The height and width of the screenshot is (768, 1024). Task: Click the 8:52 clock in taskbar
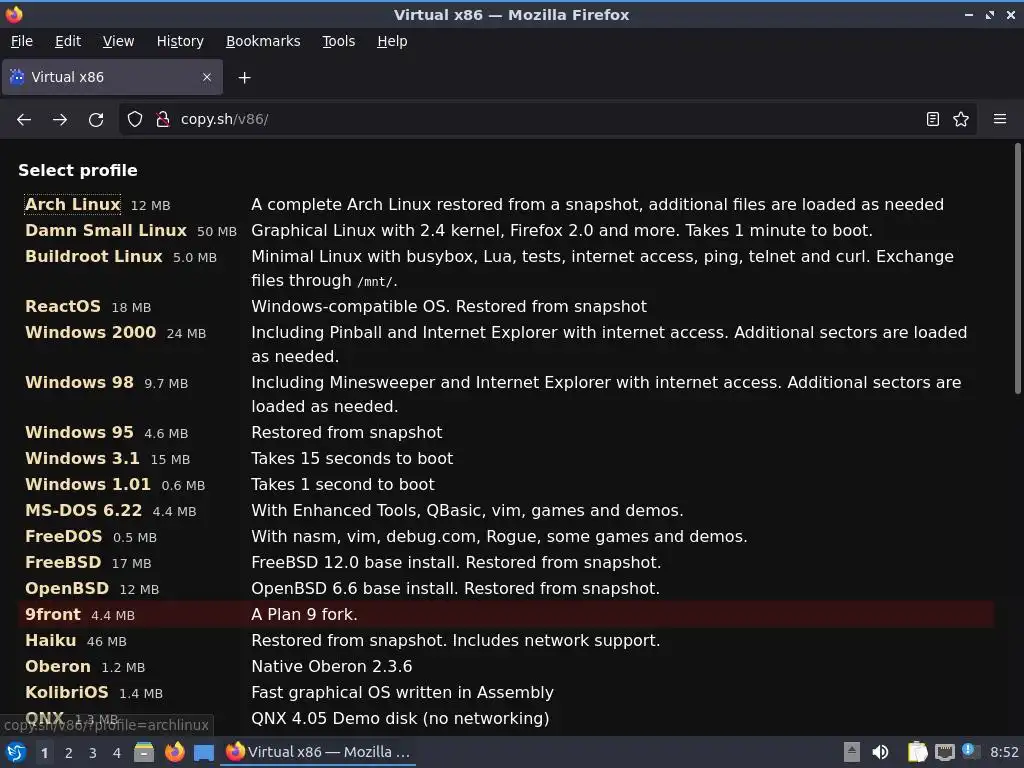point(1004,752)
